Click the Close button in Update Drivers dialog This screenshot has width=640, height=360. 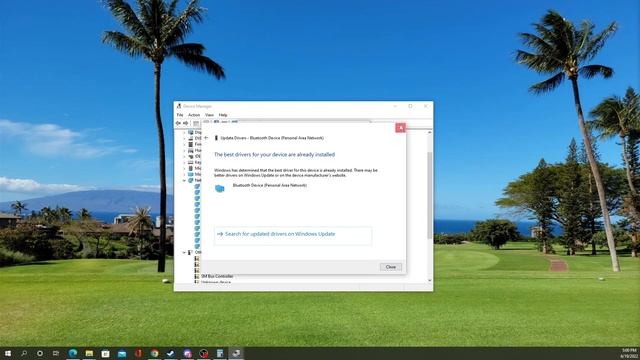[391, 267]
